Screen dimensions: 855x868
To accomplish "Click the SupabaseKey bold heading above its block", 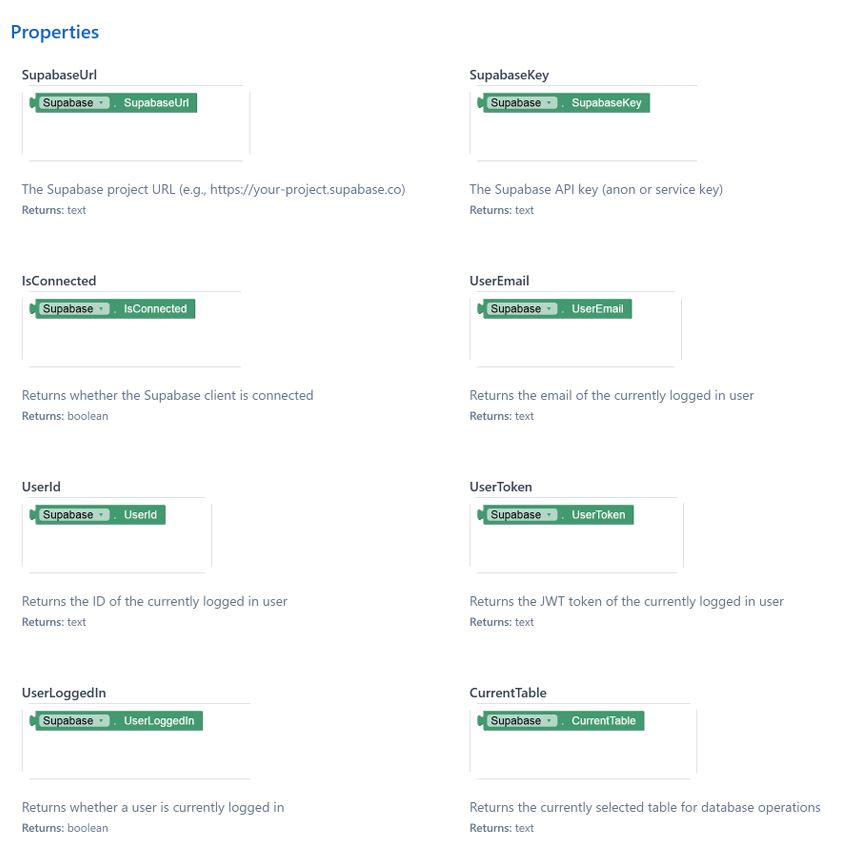I will [x=509, y=75].
